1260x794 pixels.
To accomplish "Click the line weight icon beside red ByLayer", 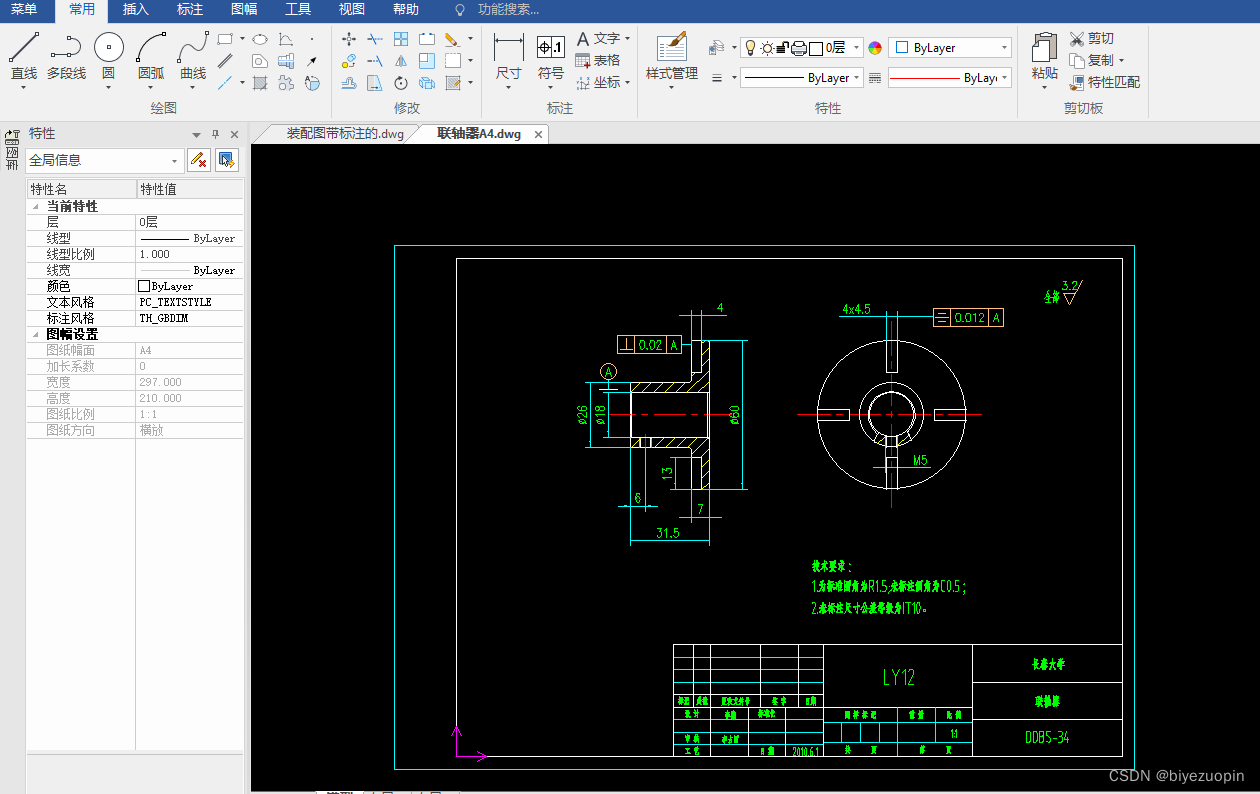I will [875, 77].
